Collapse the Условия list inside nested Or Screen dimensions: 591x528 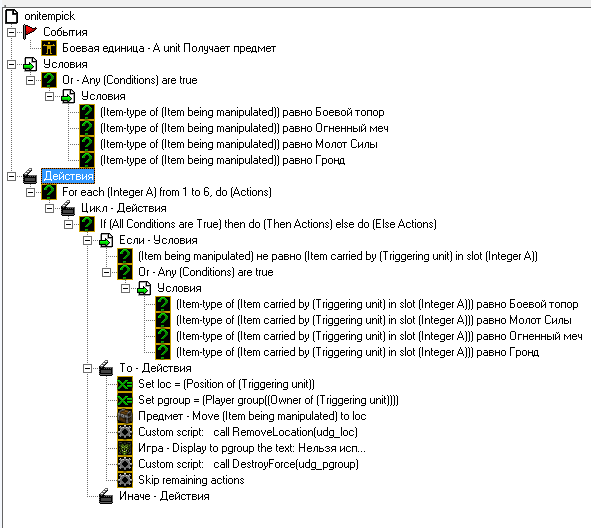point(126,288)
